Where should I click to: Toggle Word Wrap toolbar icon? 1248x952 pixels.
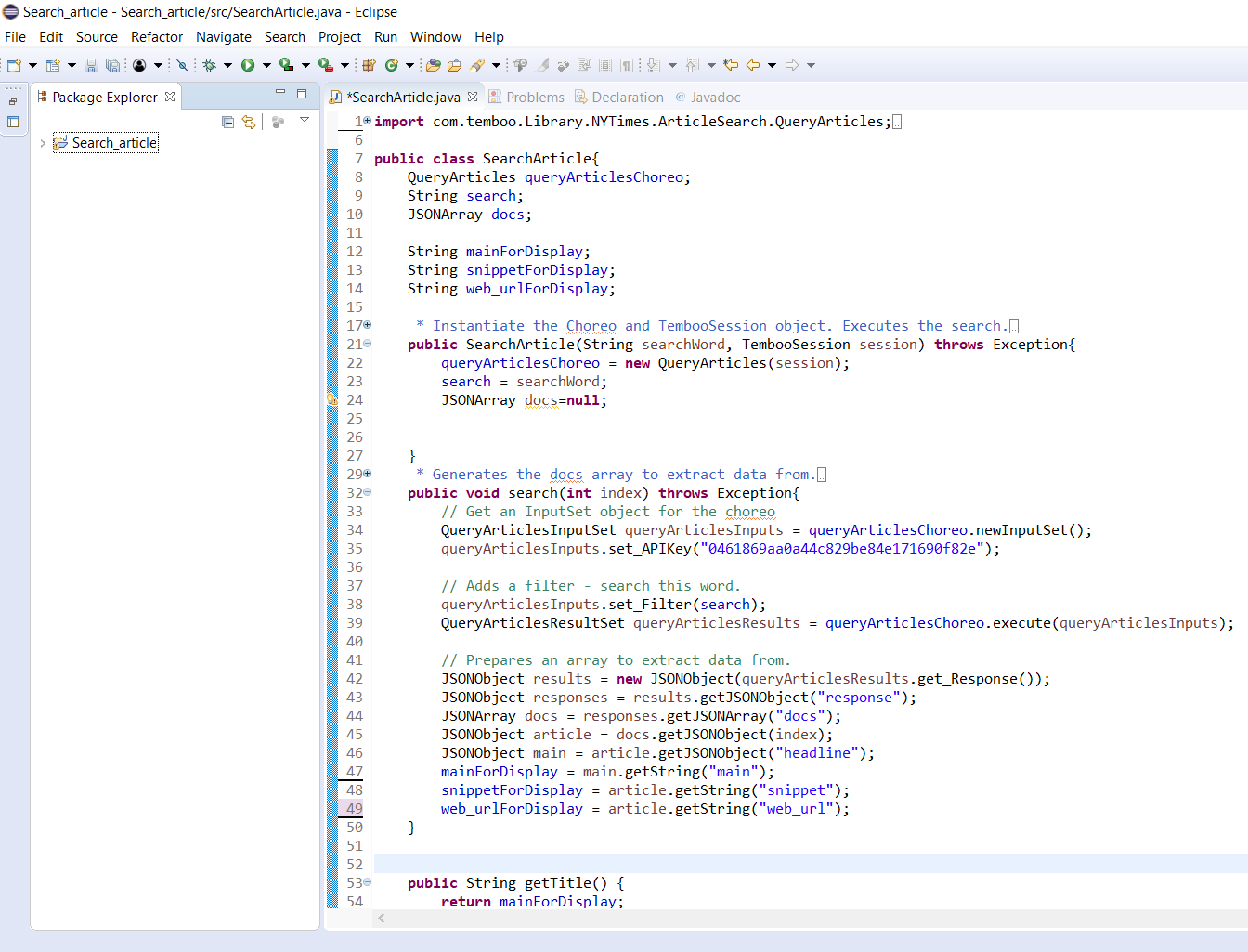tap(584, 65)
